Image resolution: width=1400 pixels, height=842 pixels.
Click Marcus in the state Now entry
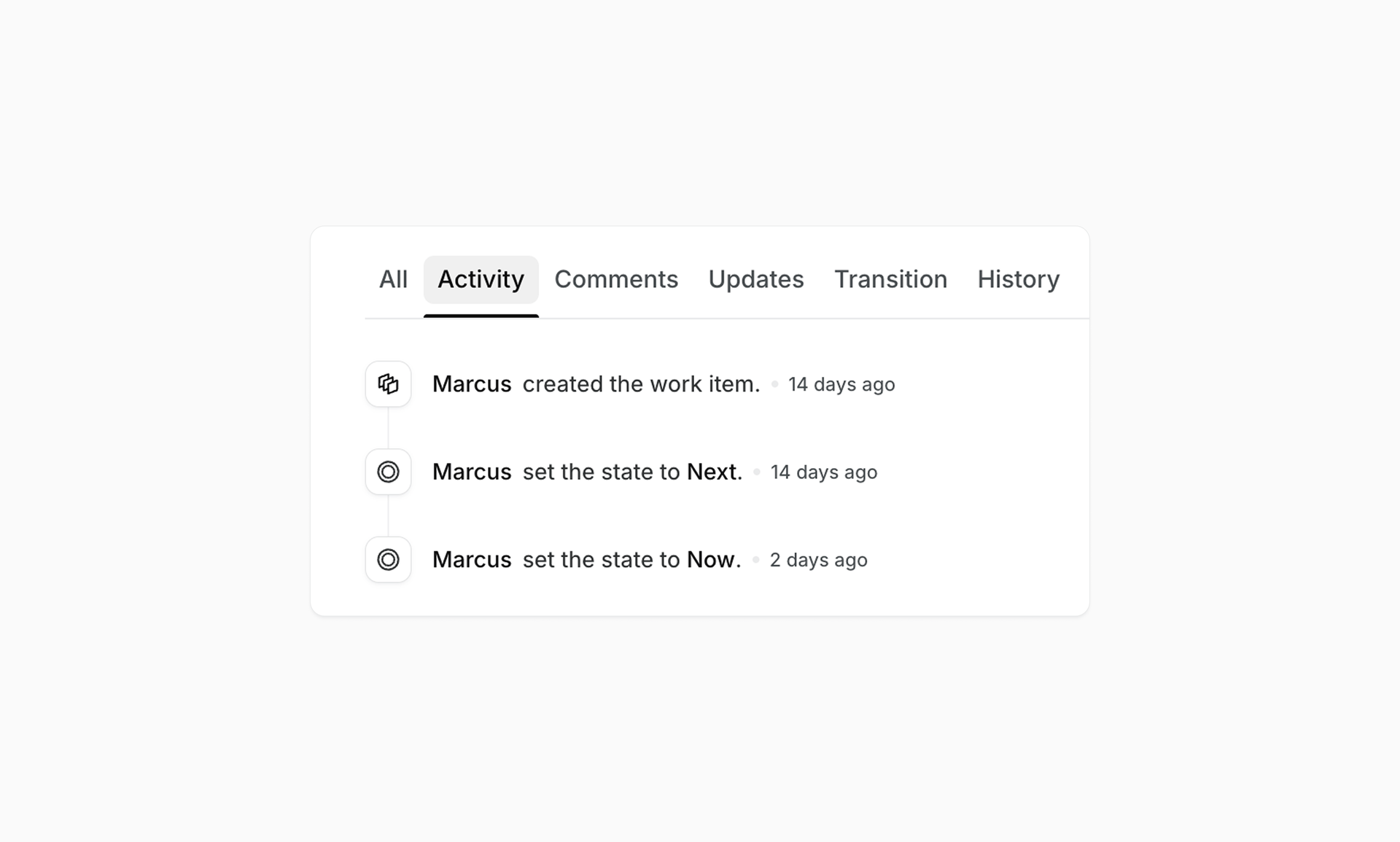472,559
